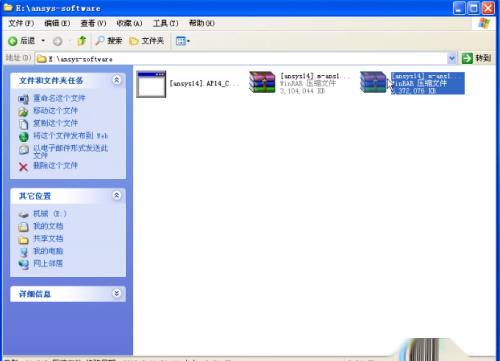The image size is (500, 361).
Task: Click the highlighted [ansys14] archive file name
Action: point(426,76)
